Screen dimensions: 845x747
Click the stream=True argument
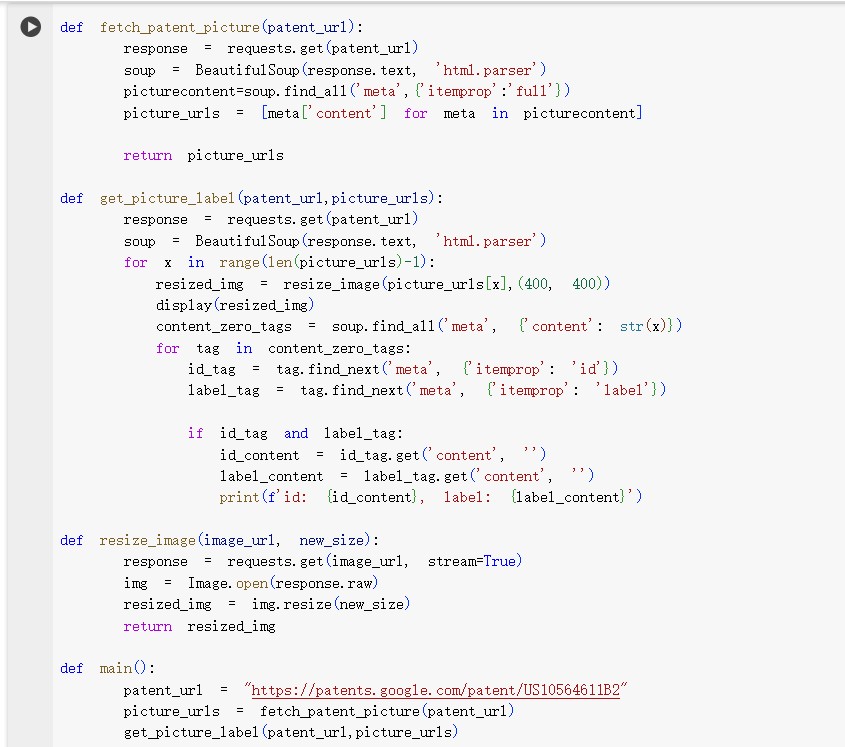tap(474, 561)
